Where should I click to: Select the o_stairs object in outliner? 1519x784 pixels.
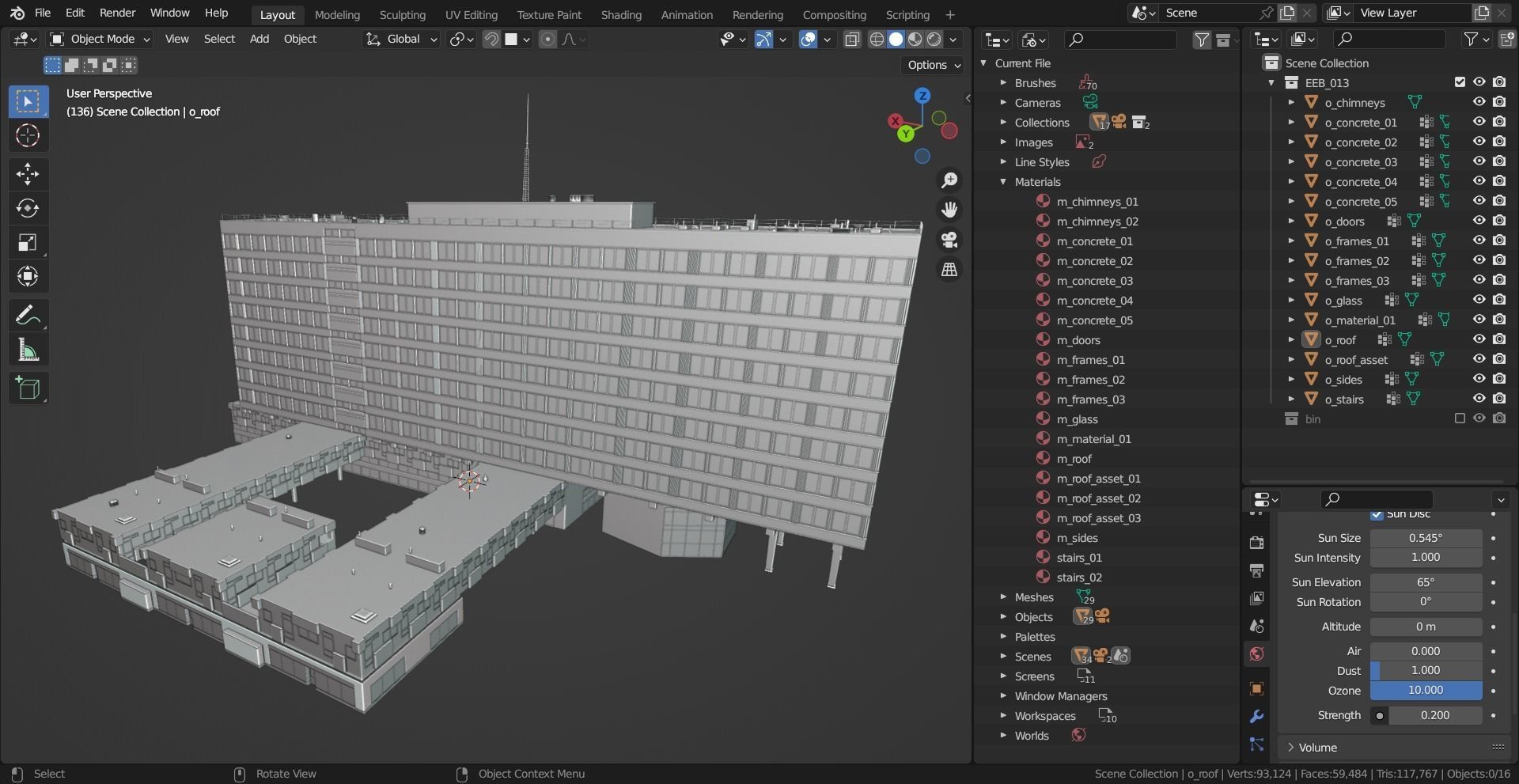(x=1344, y=400)
